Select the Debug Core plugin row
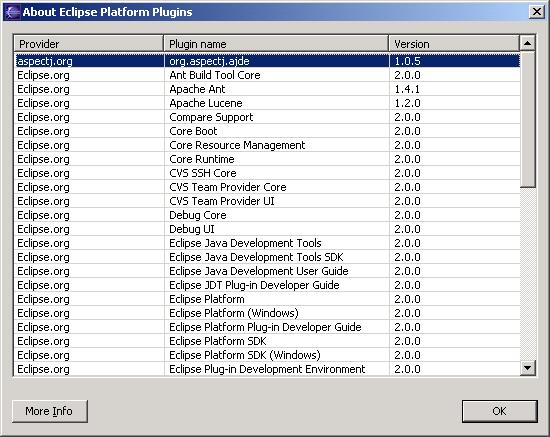The height and width of the screenshot is (437, 550). tap(267, 215)
